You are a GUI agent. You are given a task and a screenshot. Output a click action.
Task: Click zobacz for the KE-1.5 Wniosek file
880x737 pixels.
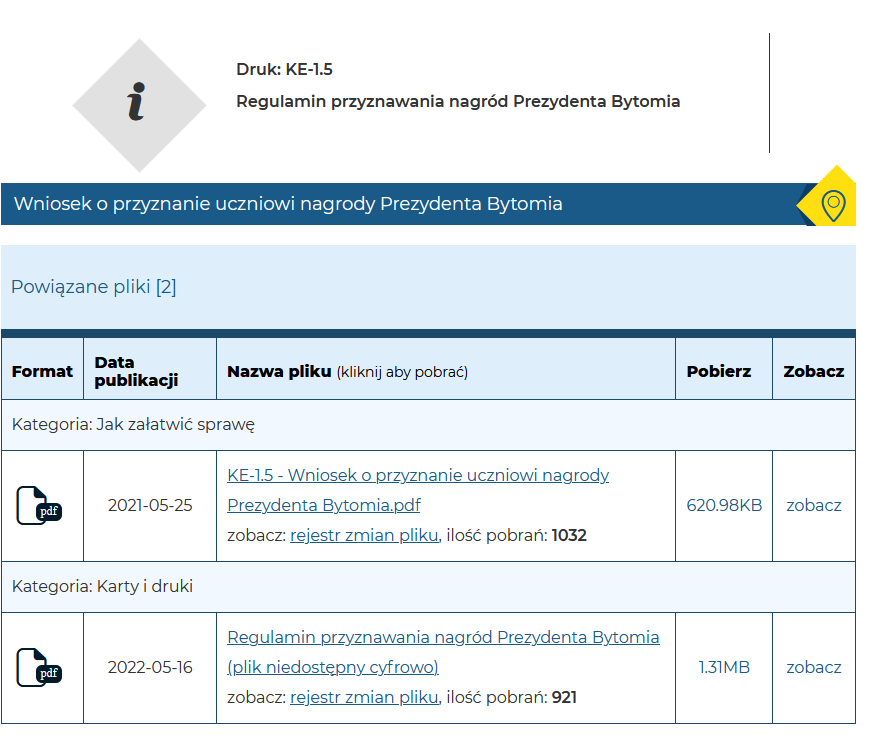(x=814, y=506)
